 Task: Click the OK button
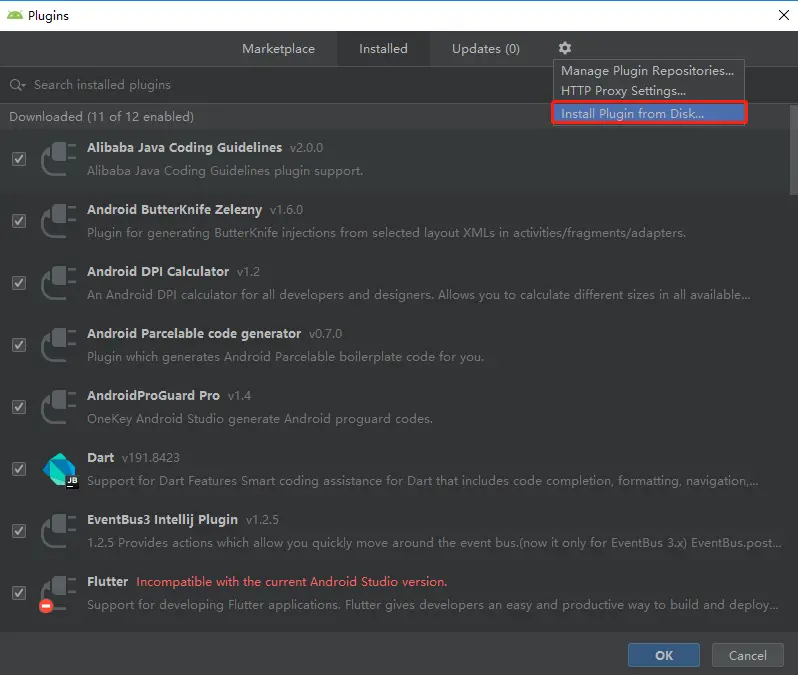coord(664,655)
